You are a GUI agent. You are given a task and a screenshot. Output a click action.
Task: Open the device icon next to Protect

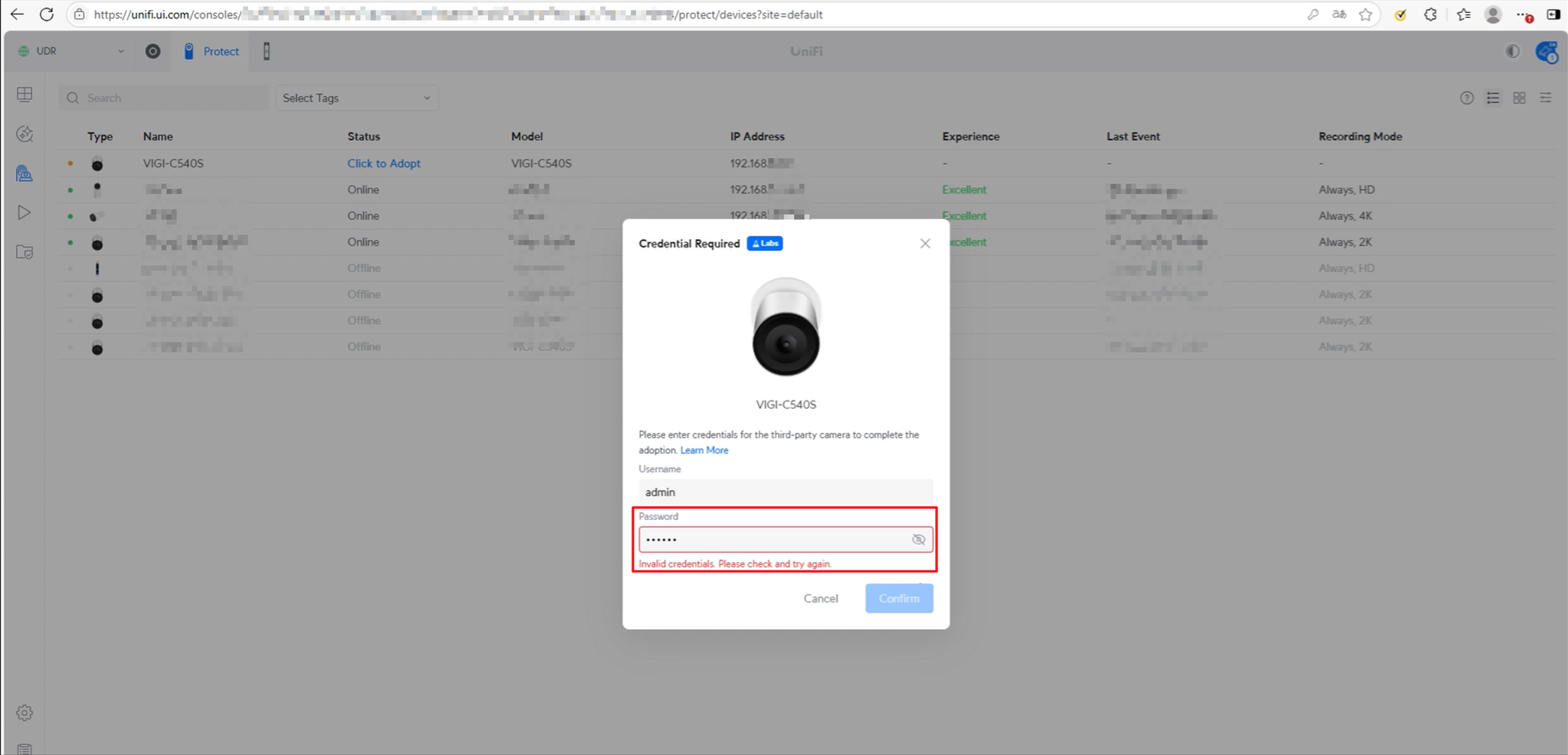(266, 51)
